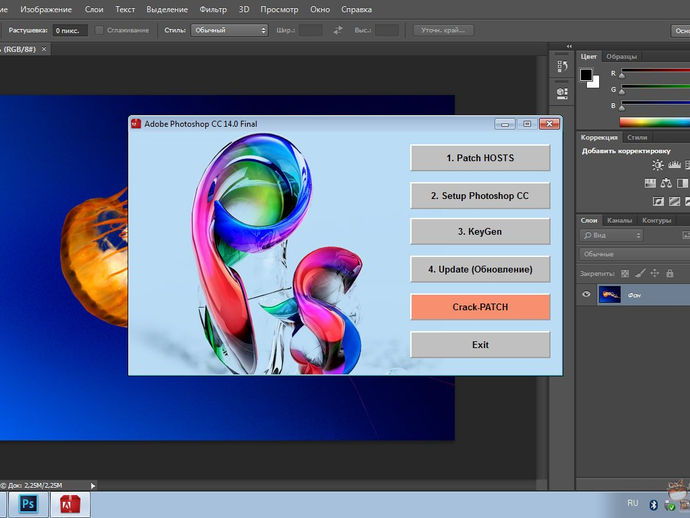Open the Выделение menu

(x=167, y=9)
